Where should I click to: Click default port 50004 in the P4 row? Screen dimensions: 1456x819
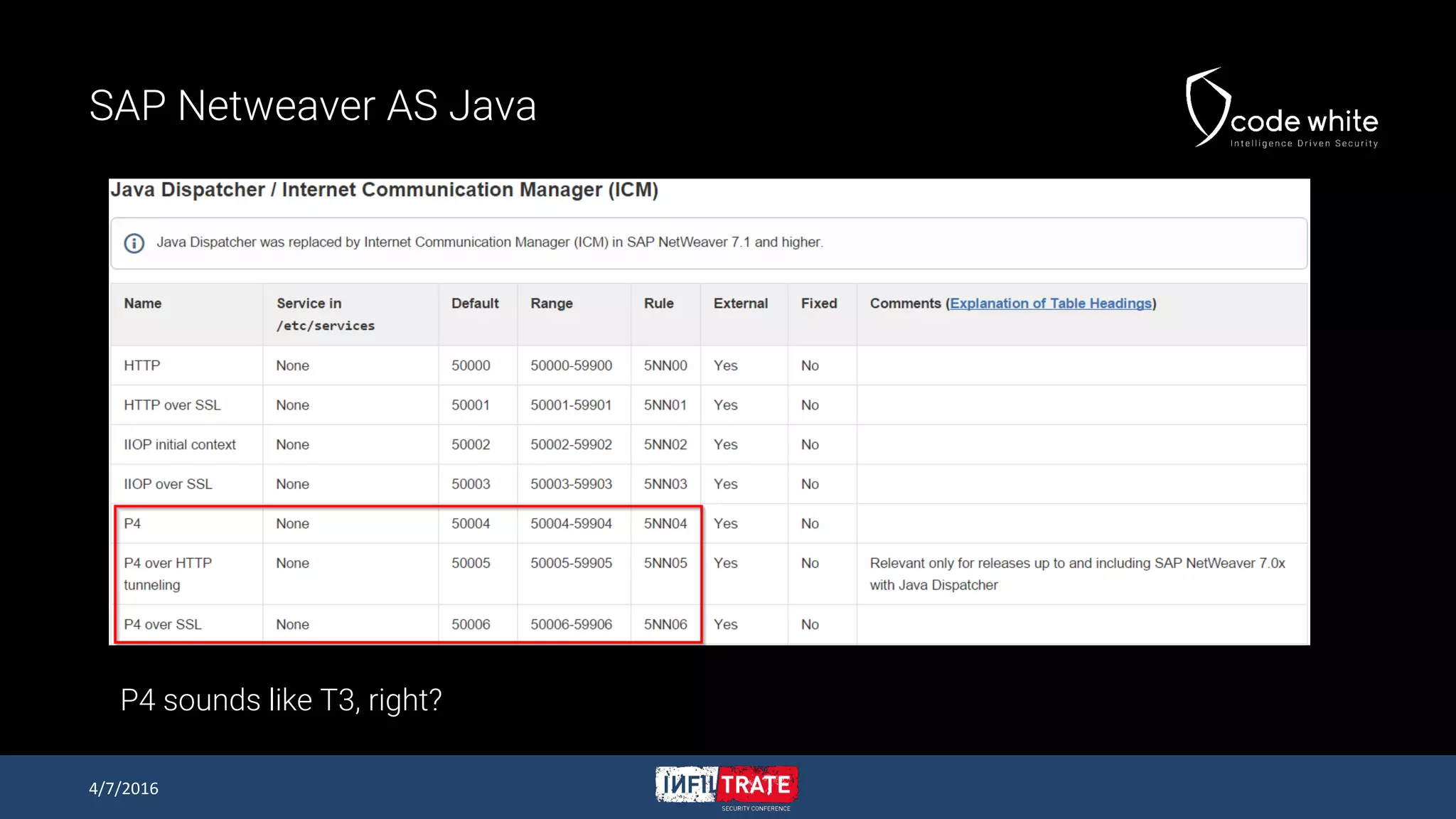tap(471, 524)
